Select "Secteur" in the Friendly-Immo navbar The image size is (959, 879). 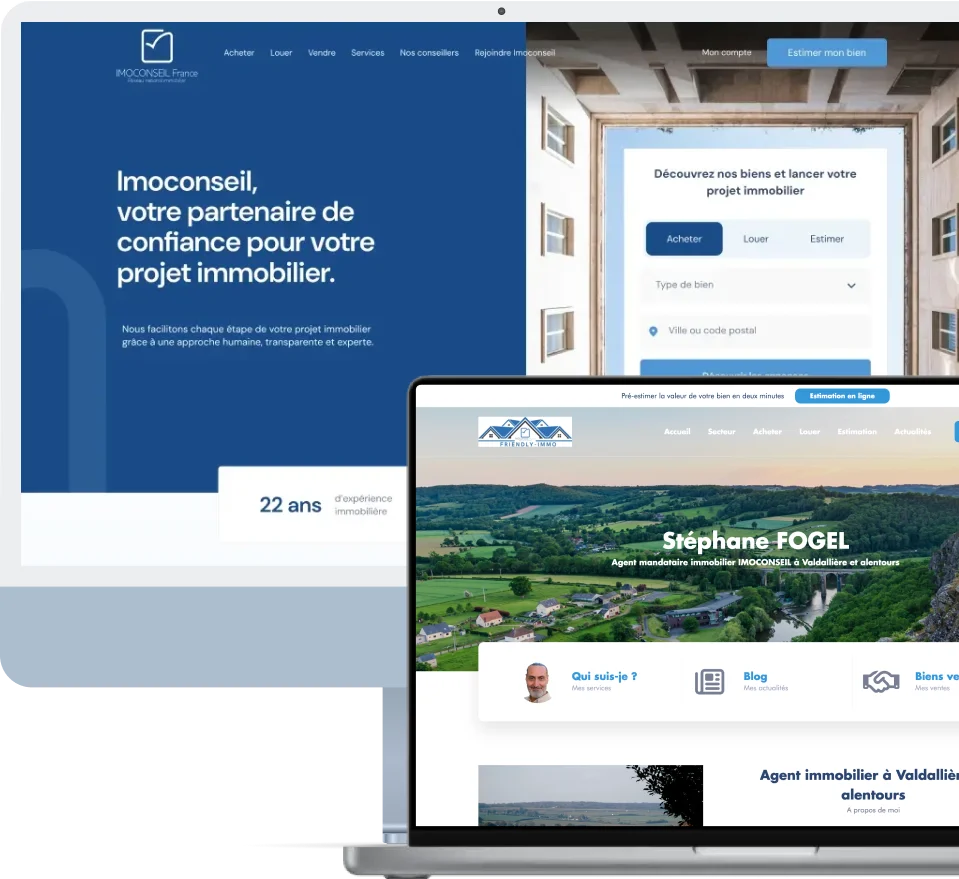click(721, 431)
